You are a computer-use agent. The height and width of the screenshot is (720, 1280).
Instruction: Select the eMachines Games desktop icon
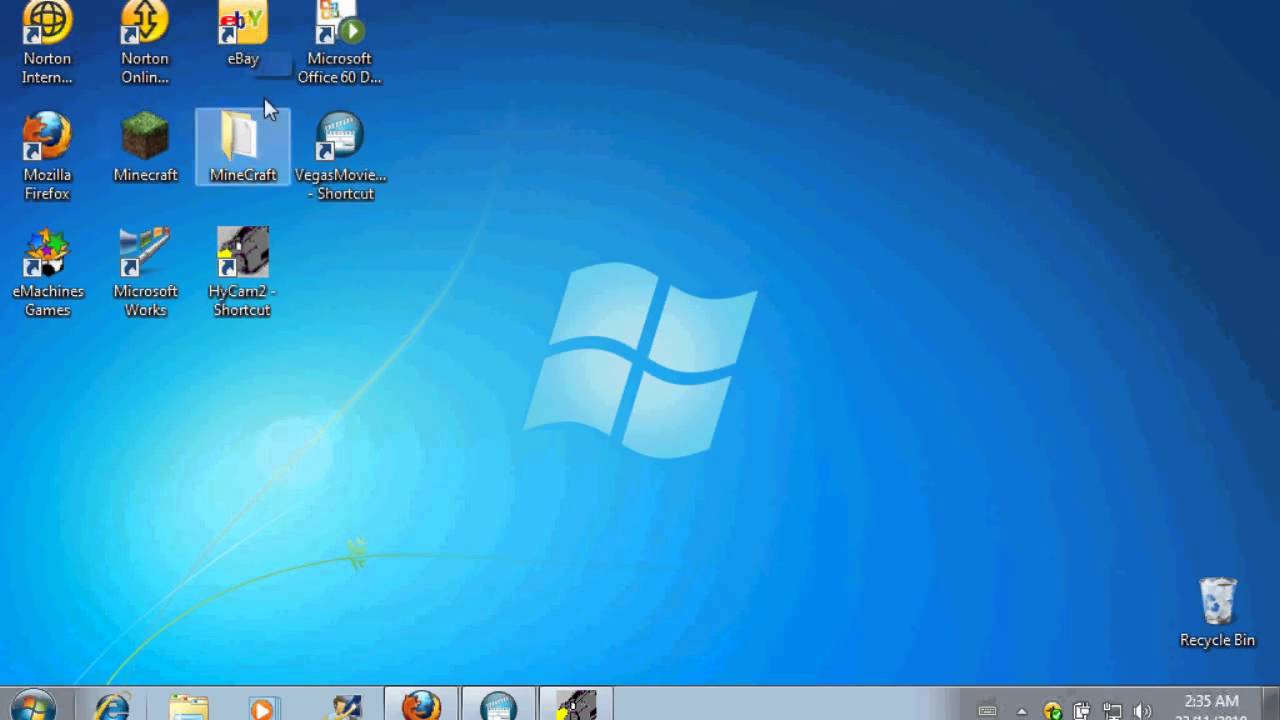click(47, 272)
